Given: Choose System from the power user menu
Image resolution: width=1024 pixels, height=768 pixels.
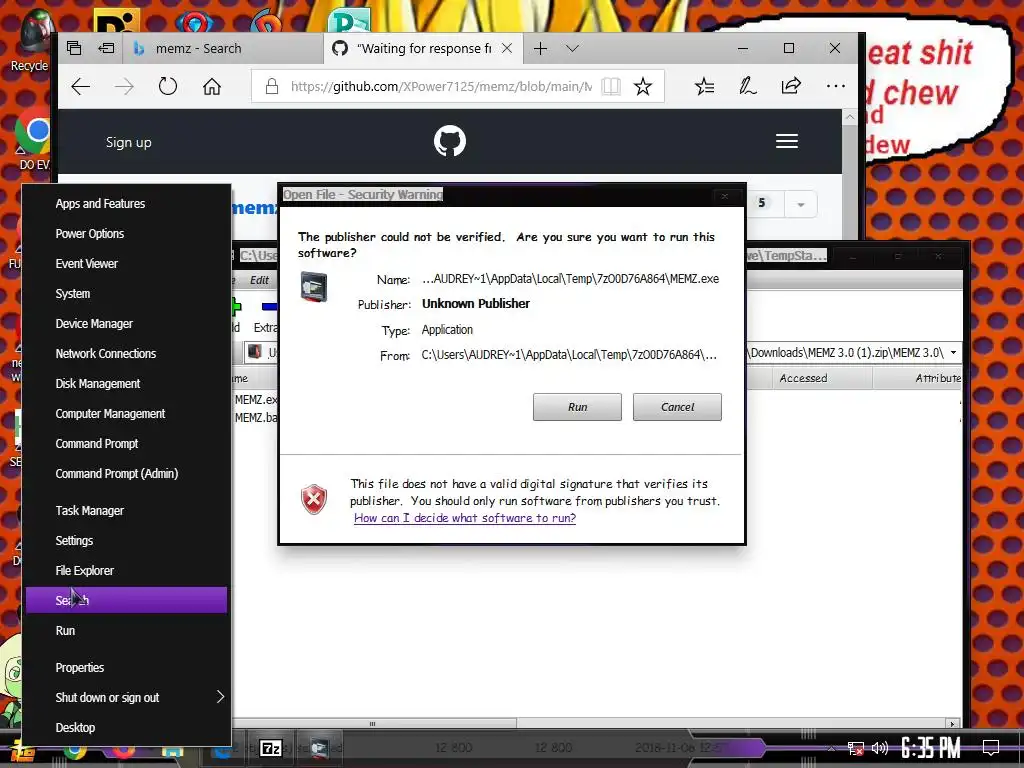Looking at the screenshot, I should point(72,294).
